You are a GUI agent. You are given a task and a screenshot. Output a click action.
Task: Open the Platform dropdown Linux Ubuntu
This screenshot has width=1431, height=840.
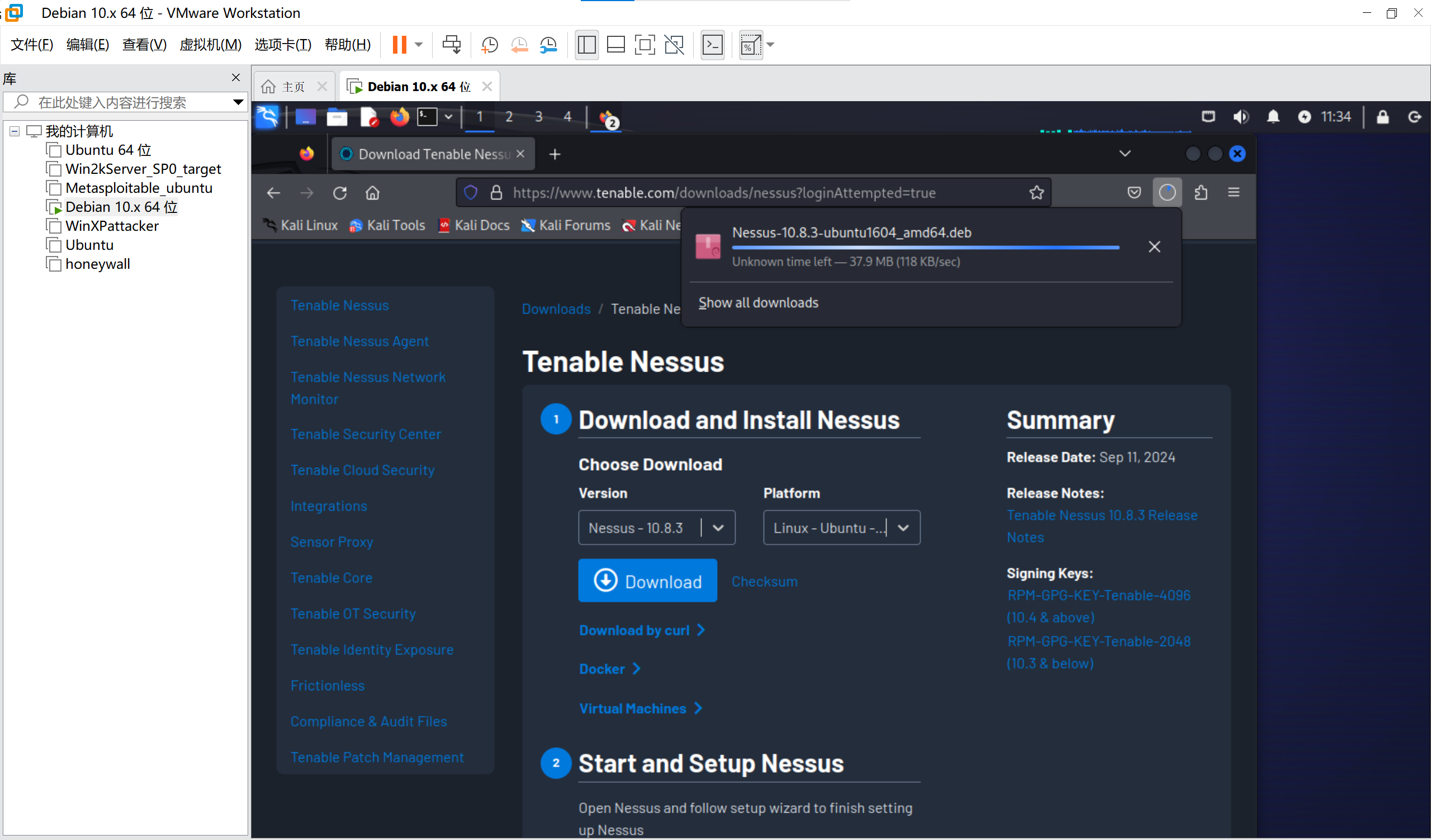coord(841,528)
